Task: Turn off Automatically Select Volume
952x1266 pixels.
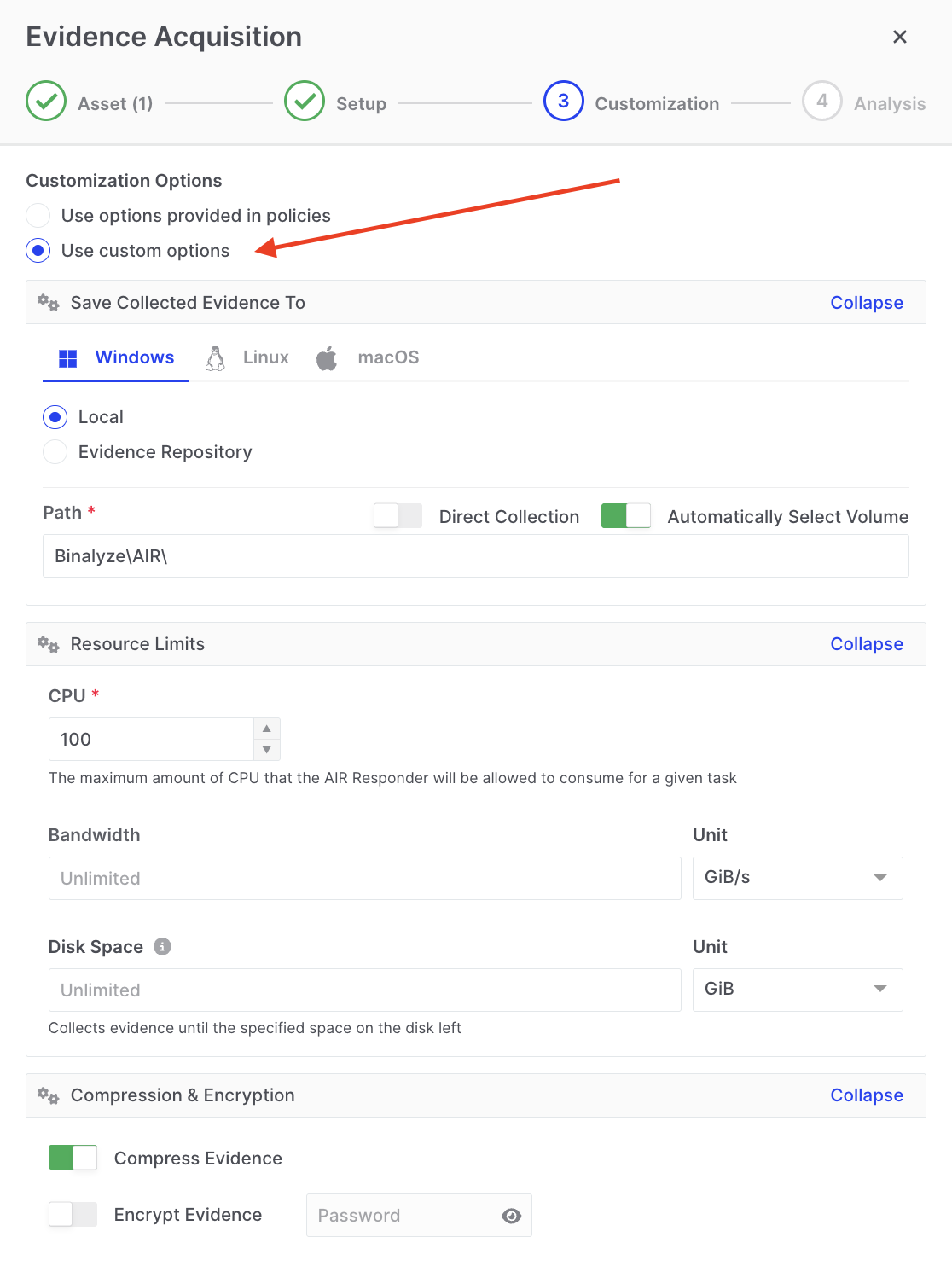Action: tap(625, 516)
